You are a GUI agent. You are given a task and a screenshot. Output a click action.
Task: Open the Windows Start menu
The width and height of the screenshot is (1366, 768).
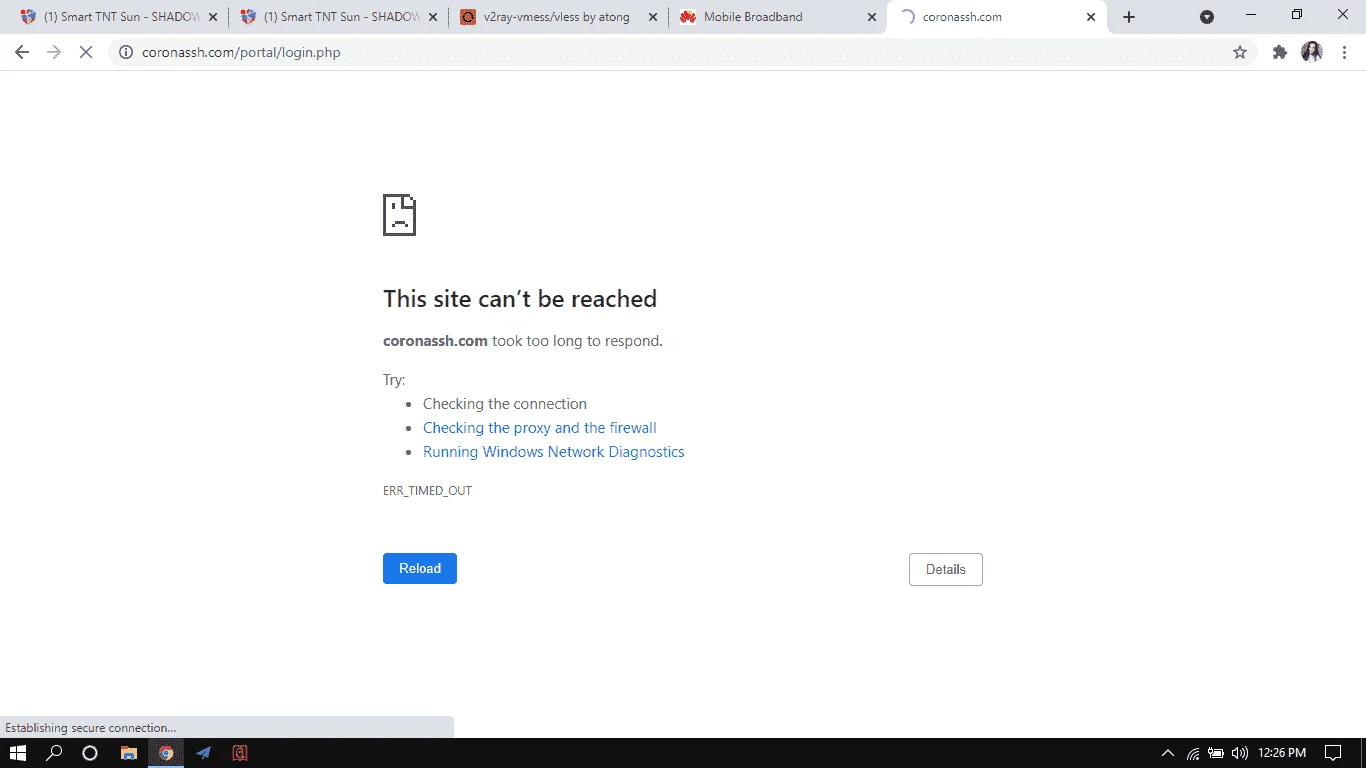18,753
